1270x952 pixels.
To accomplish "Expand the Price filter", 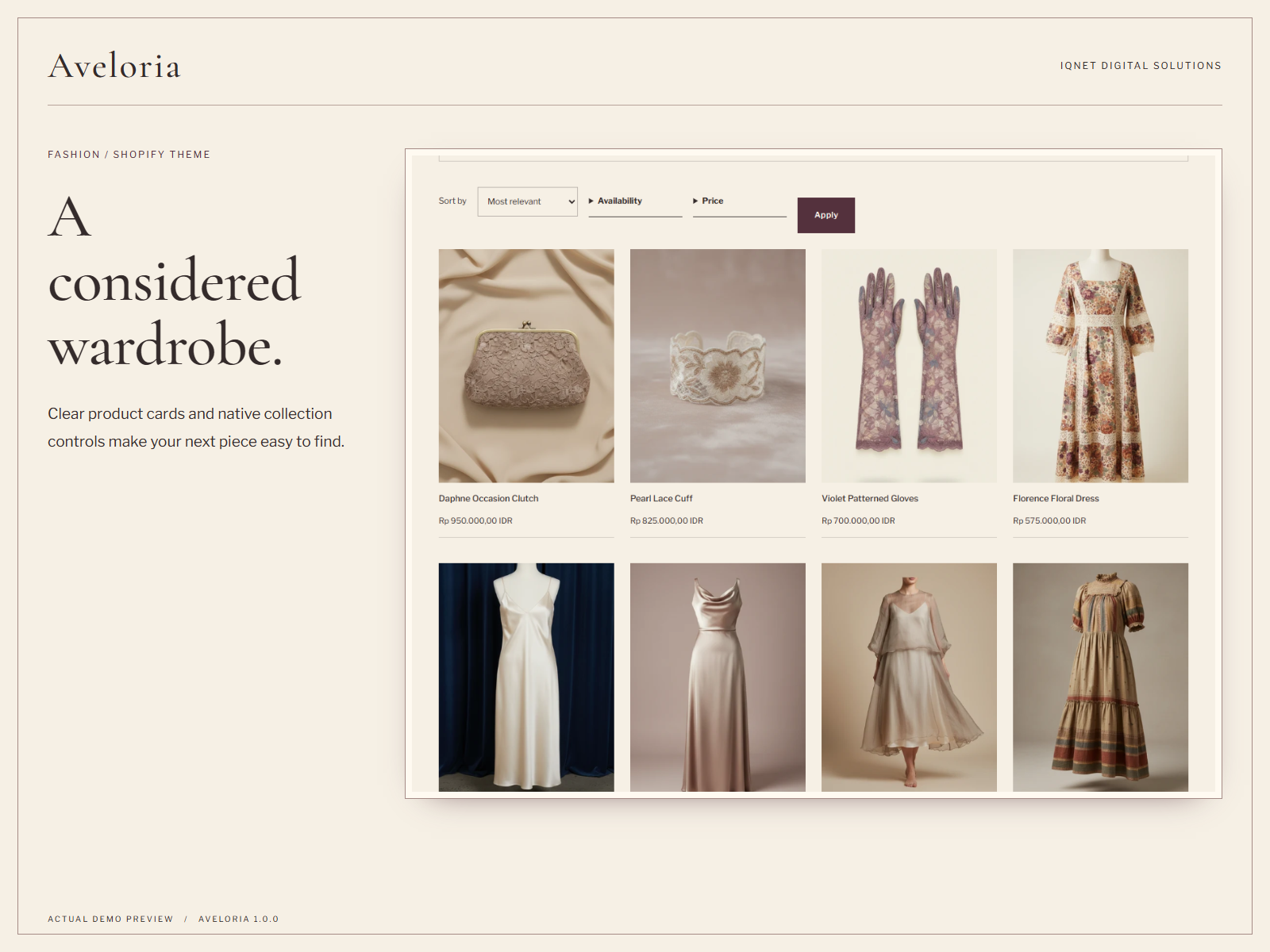I will pos(739,202).
